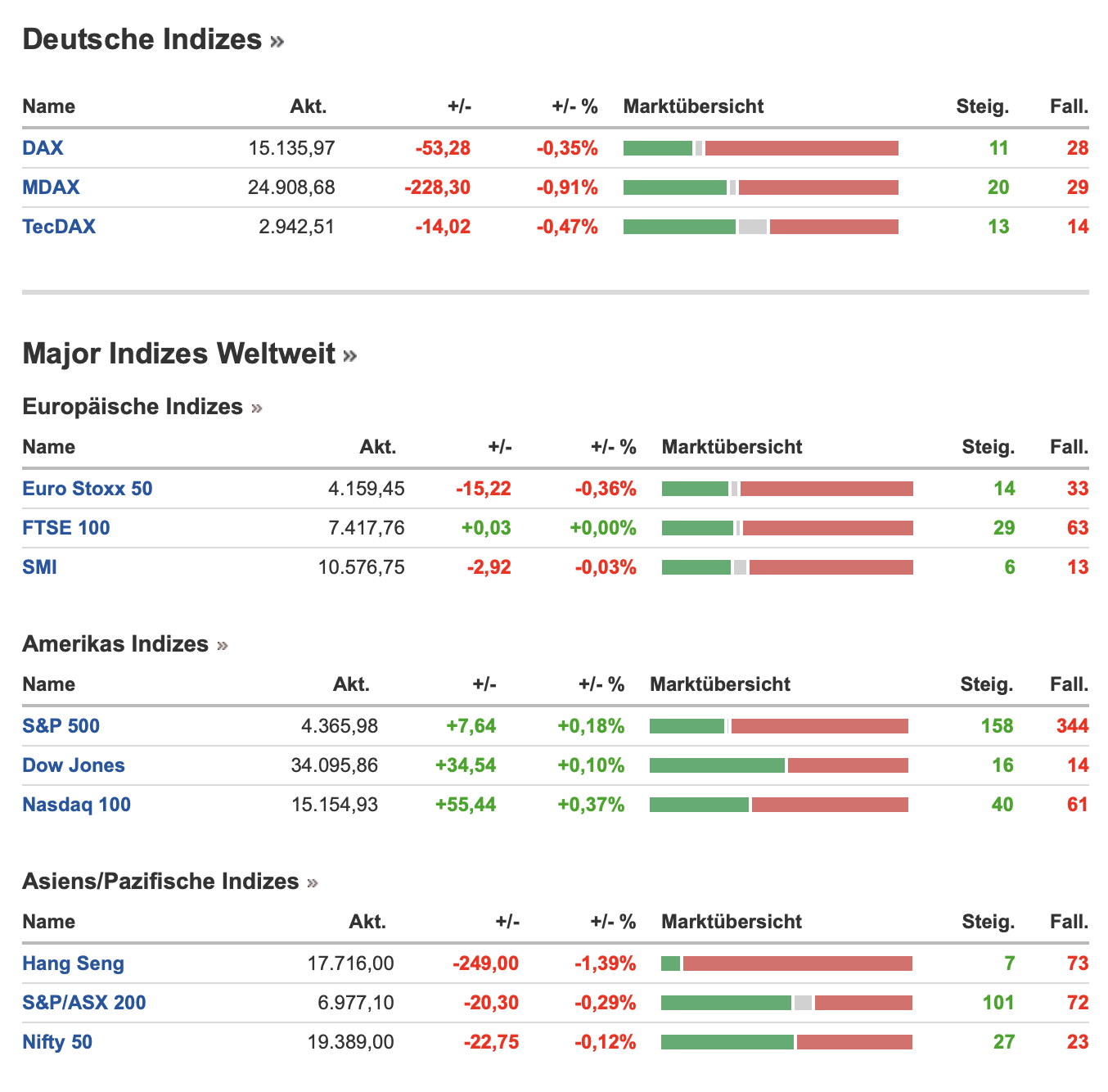The width and height of the screenshot is (1108, 1092).
Task: Open the S&P 500 index
Action: [x=61, y=726]
